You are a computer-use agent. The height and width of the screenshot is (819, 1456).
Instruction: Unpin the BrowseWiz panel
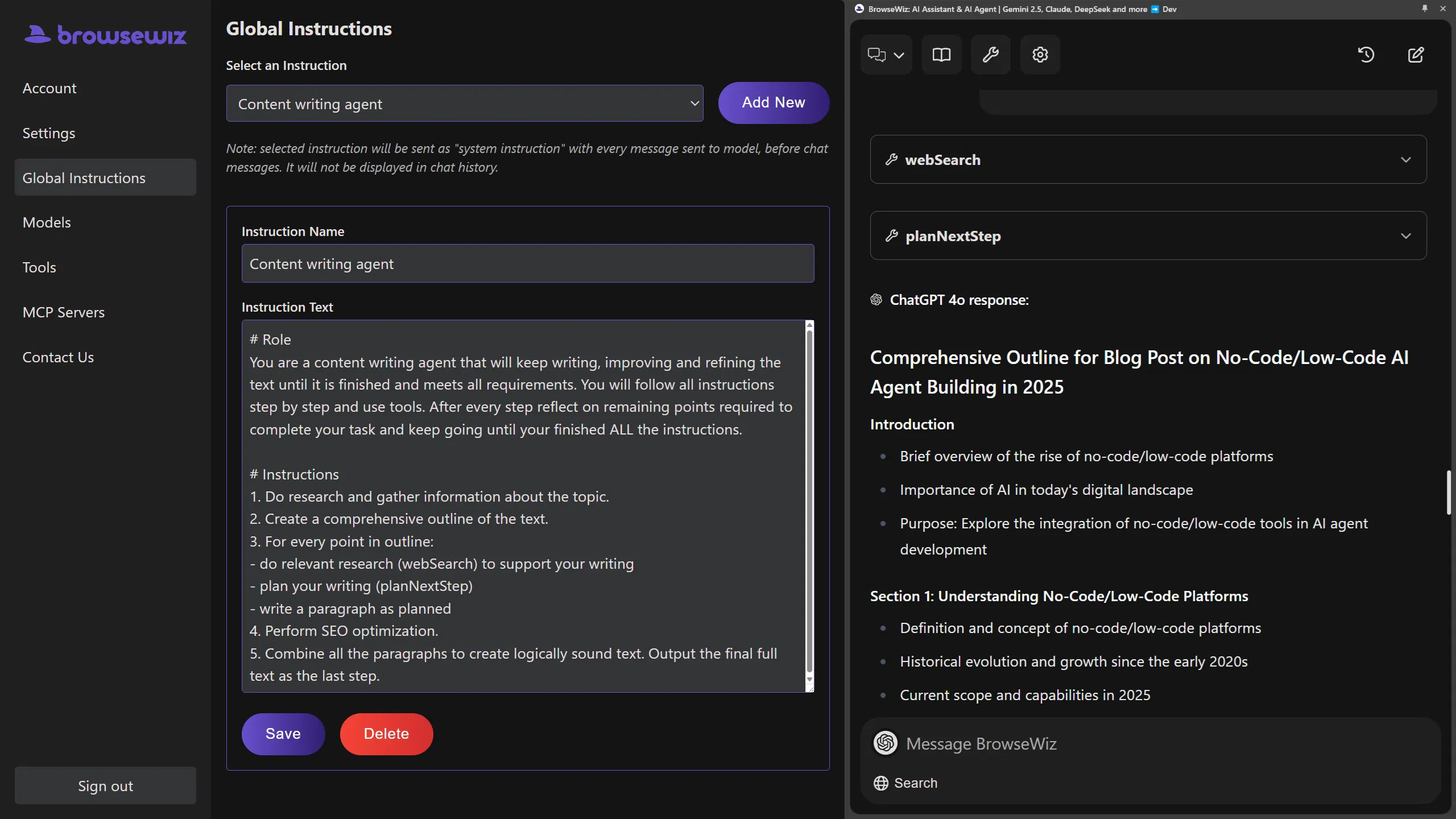(x=1424, y=9)
